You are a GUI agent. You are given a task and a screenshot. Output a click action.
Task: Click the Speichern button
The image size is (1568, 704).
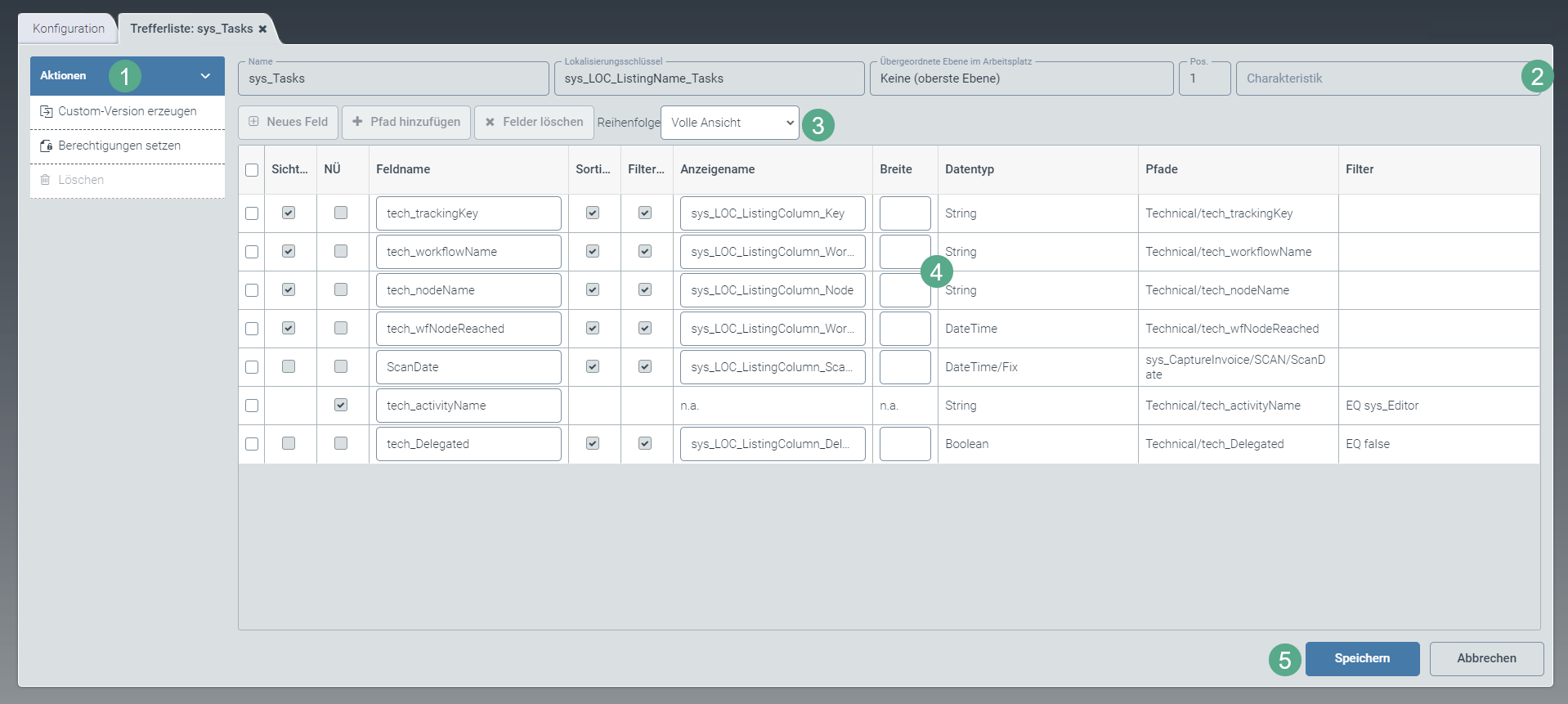point(1362,658)
